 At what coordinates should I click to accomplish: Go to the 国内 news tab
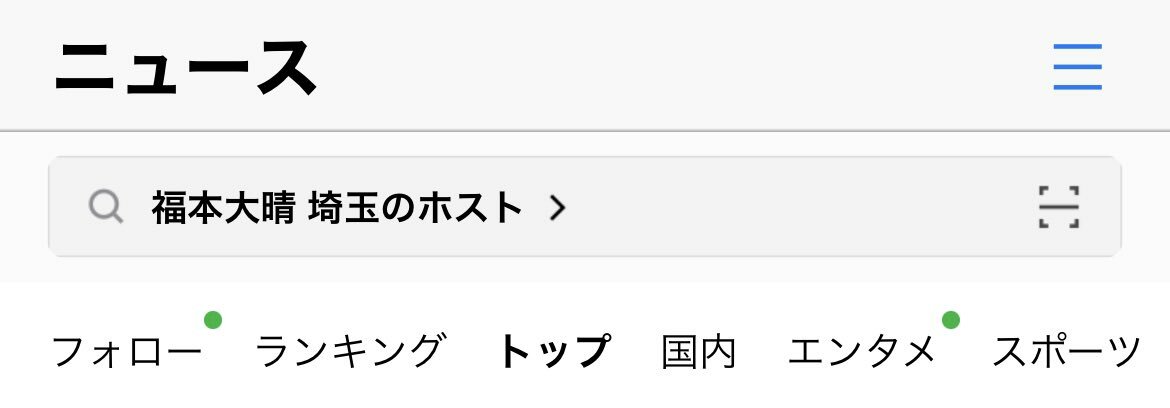(x=698, y=351)
